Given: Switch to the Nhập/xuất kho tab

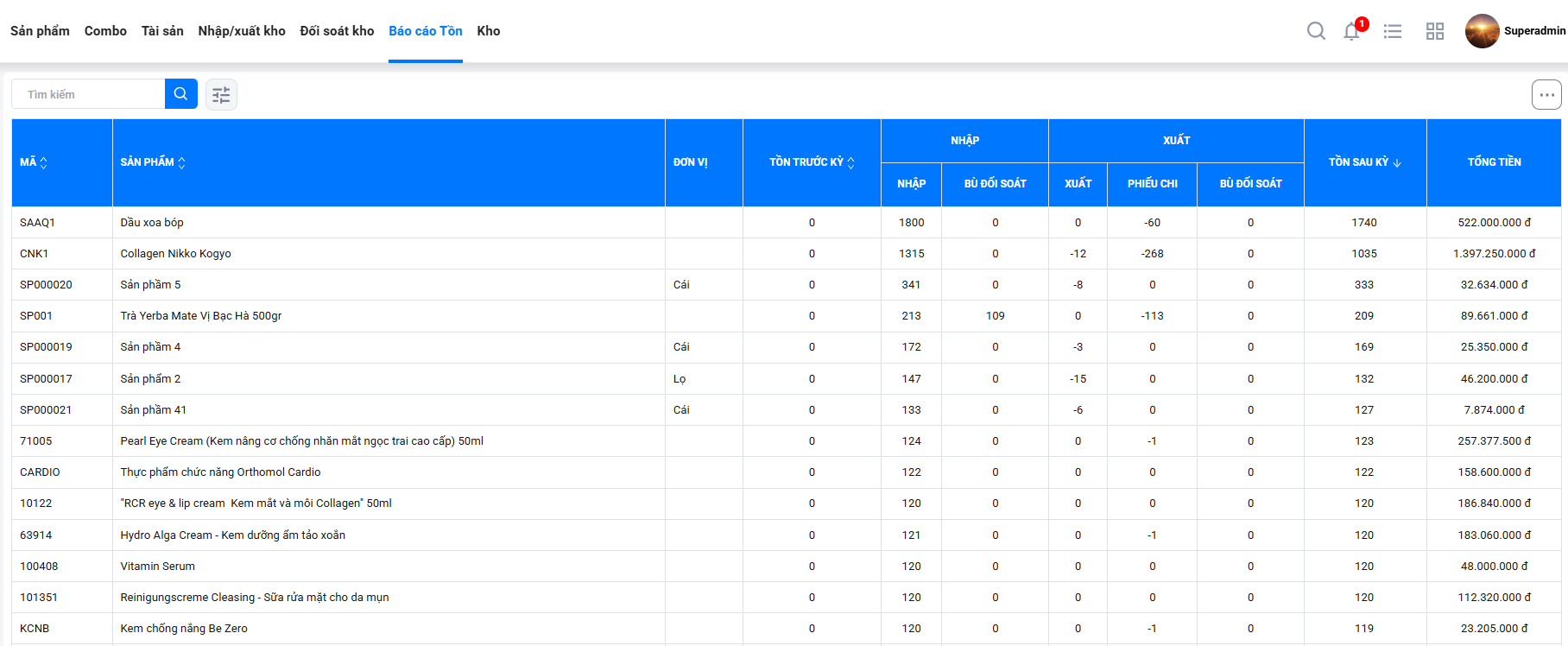Looking at the screenshot, I should click(x=242, y=31).
